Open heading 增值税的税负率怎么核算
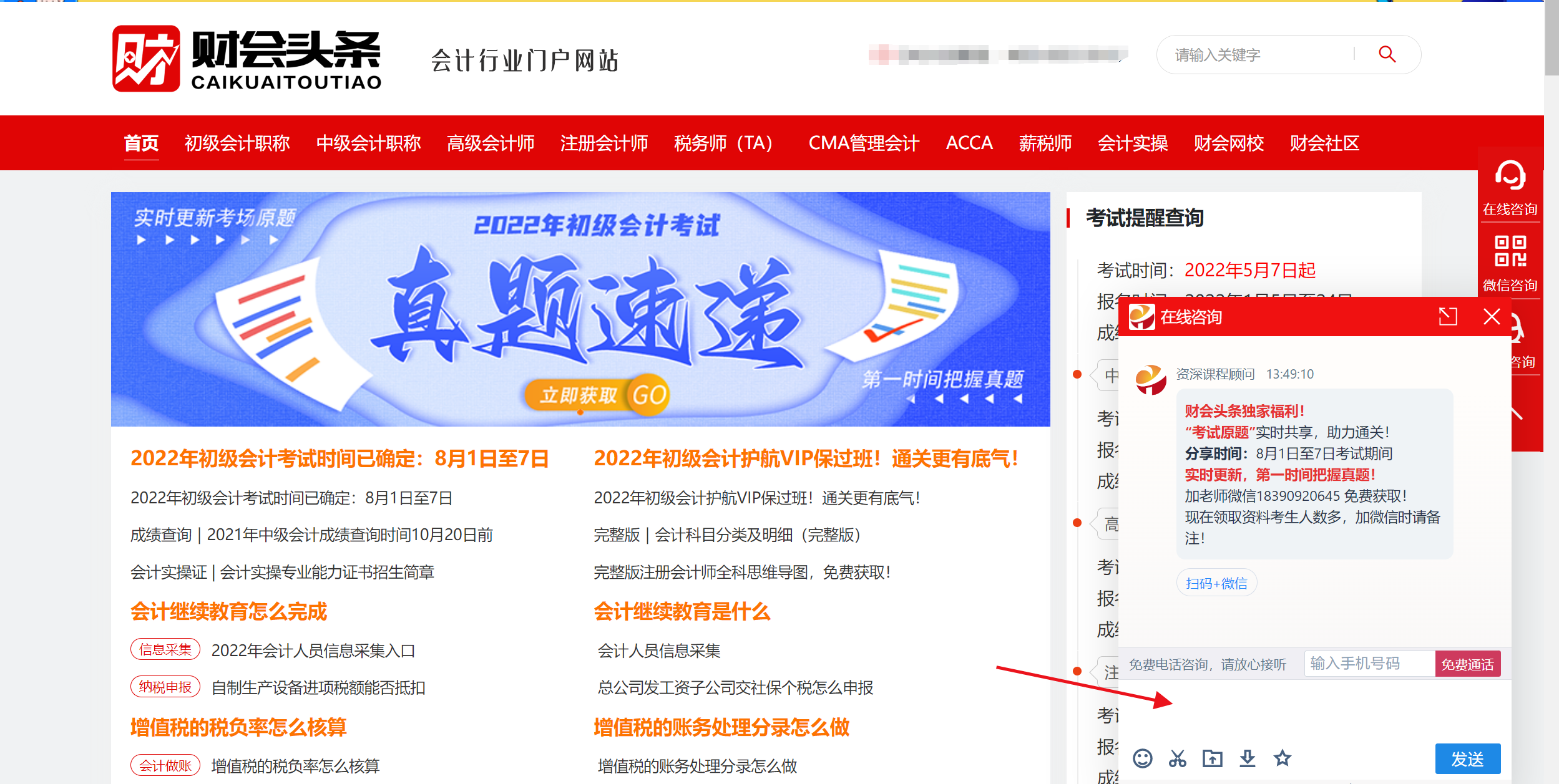Screen dimensions: 1559x784 coord(238,727)
